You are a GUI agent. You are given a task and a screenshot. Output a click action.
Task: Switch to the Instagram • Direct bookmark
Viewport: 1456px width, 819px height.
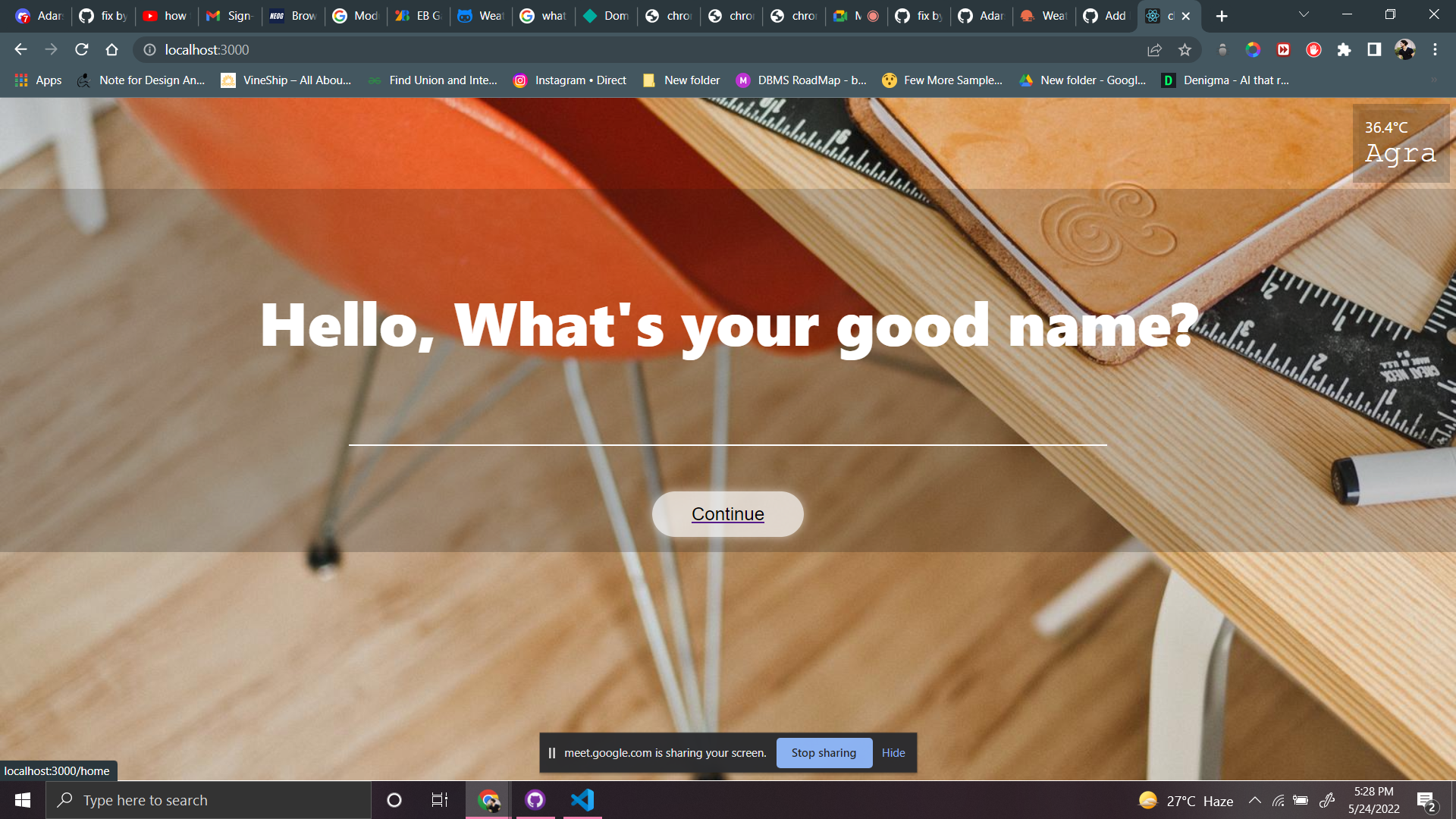[570, 80]
